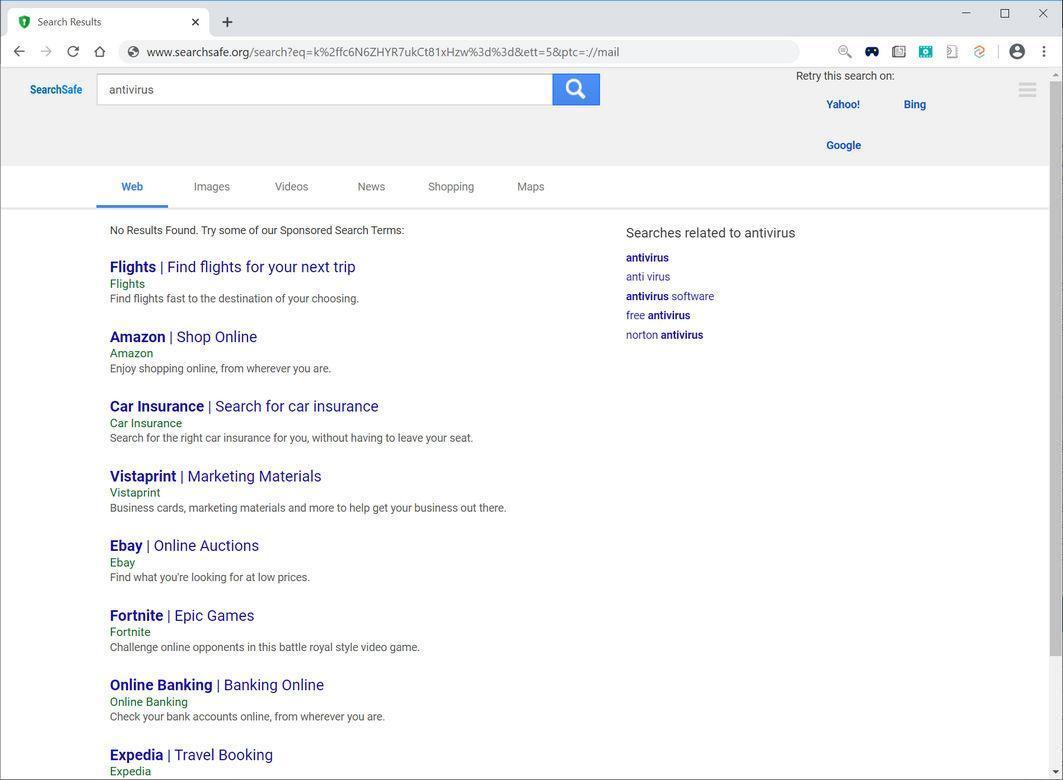Open the orange swirl extension icon
The height and width of the screenshot is (780, 1063).
[979, 52]
